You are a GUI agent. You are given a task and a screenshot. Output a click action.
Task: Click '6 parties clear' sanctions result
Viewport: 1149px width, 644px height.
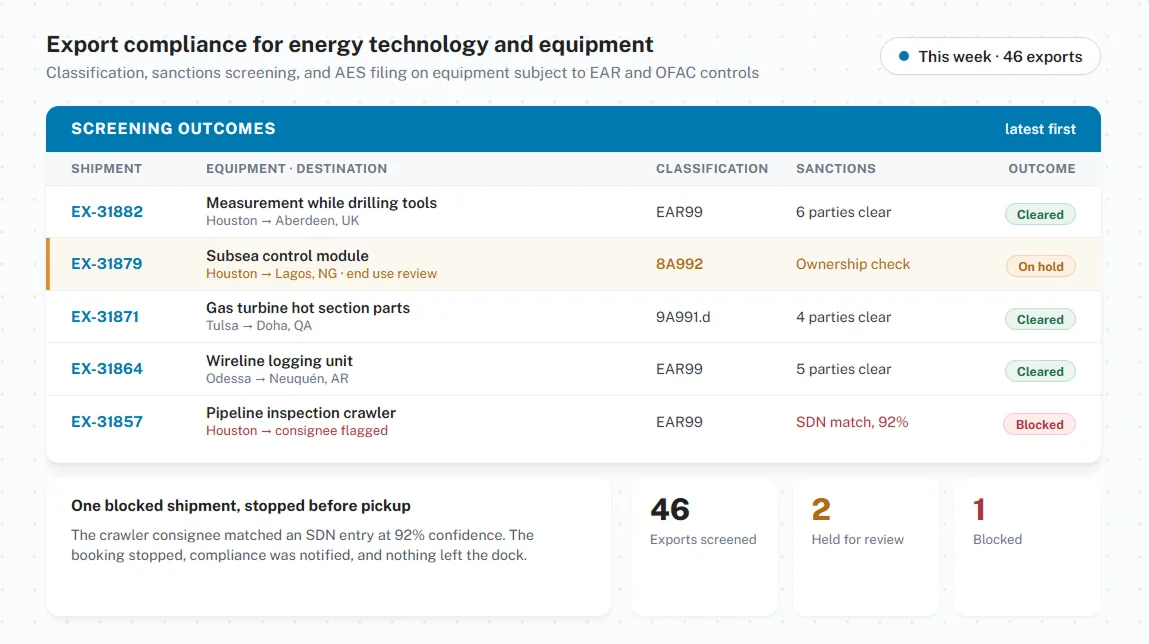pos(843,212)
